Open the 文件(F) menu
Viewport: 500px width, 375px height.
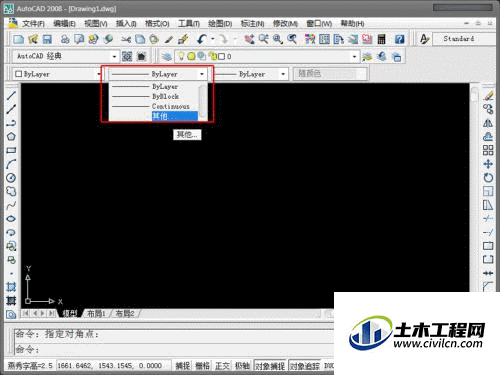click(33, 24)
